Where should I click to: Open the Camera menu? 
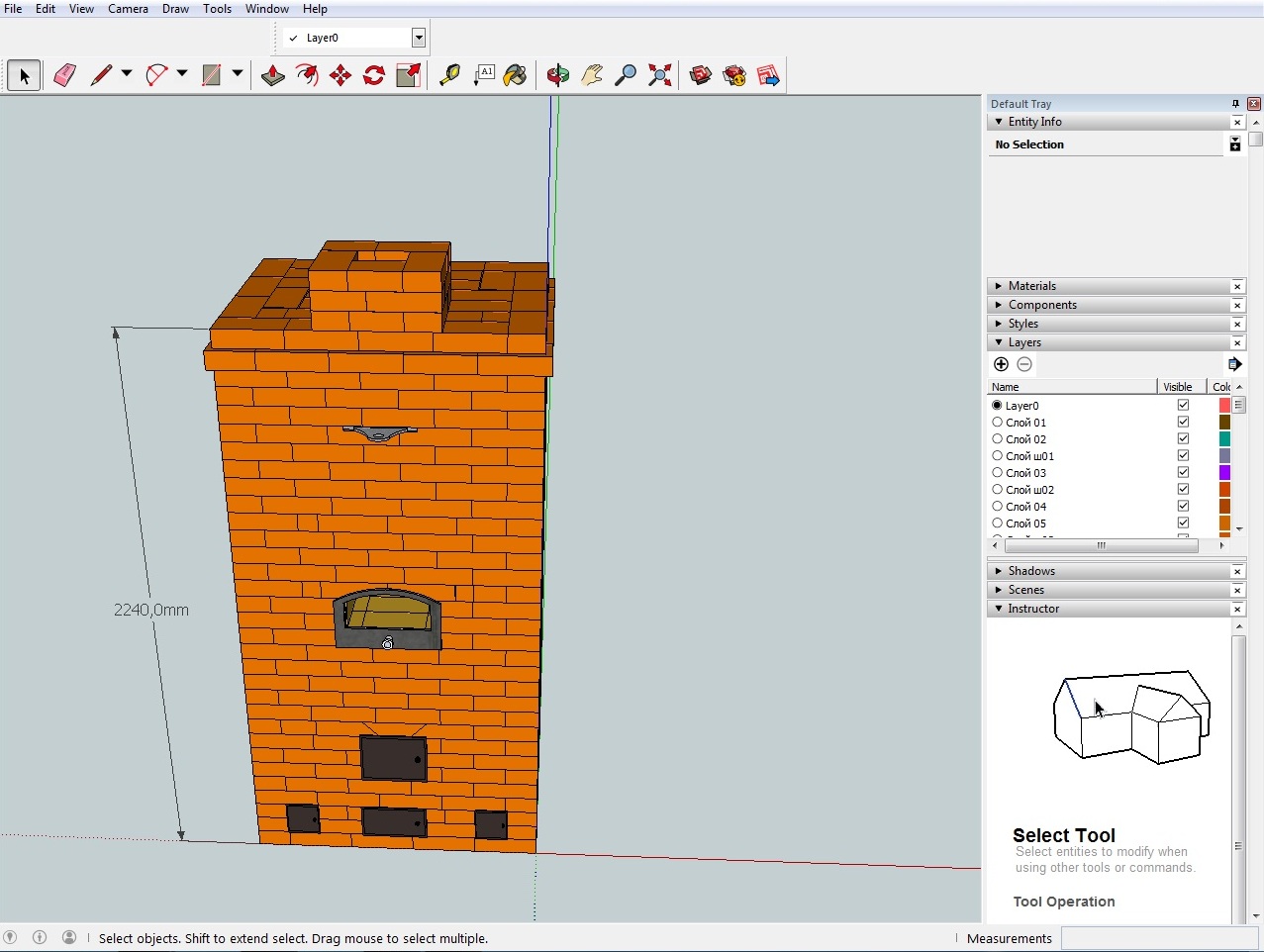point(128,9)
